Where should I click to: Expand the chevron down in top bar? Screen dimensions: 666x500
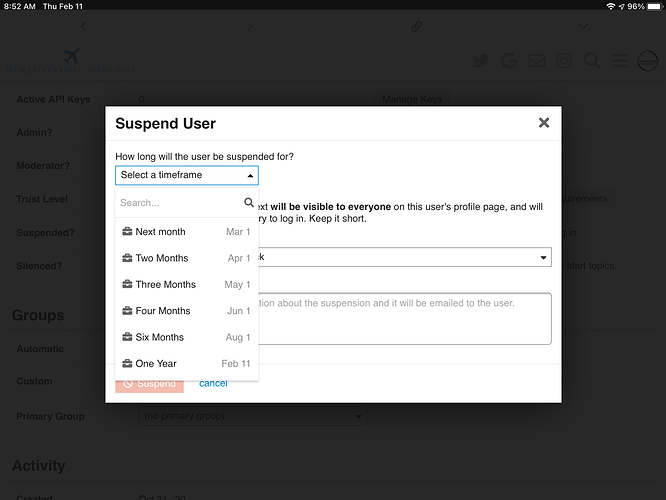[583, 27]
